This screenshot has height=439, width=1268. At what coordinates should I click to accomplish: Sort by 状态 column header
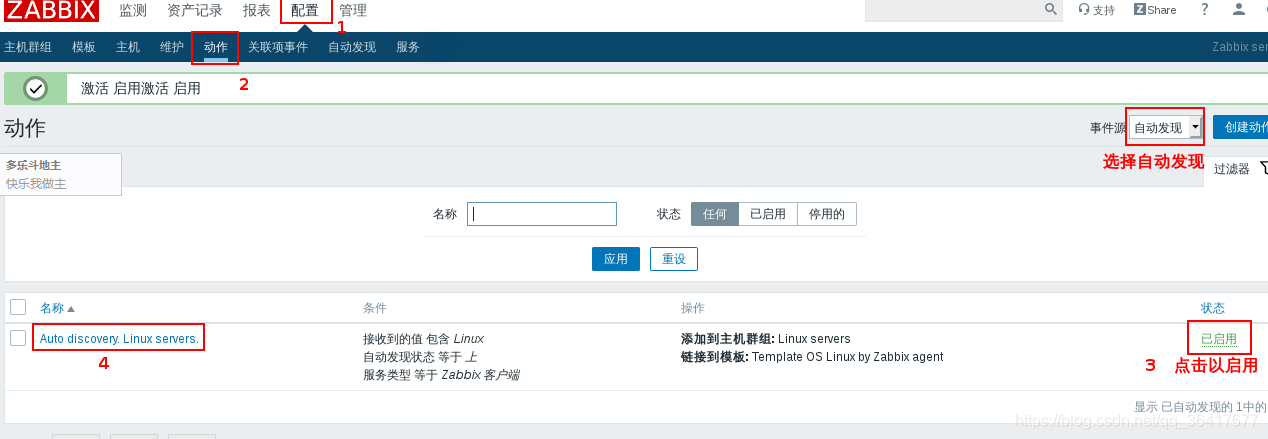pyautogui.click(x=1213, y=308)
